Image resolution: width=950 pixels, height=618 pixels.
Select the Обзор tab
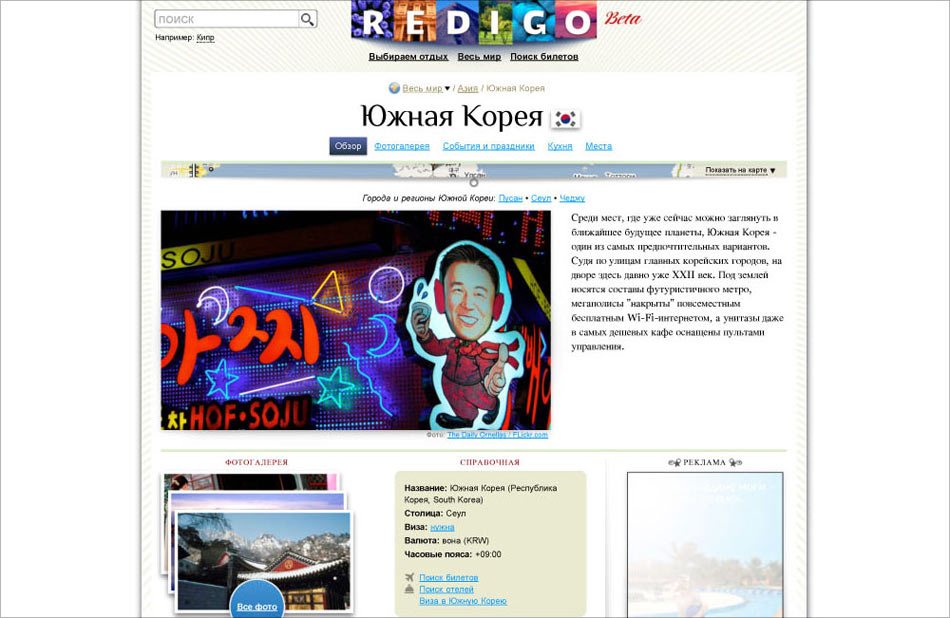[348, 146]
